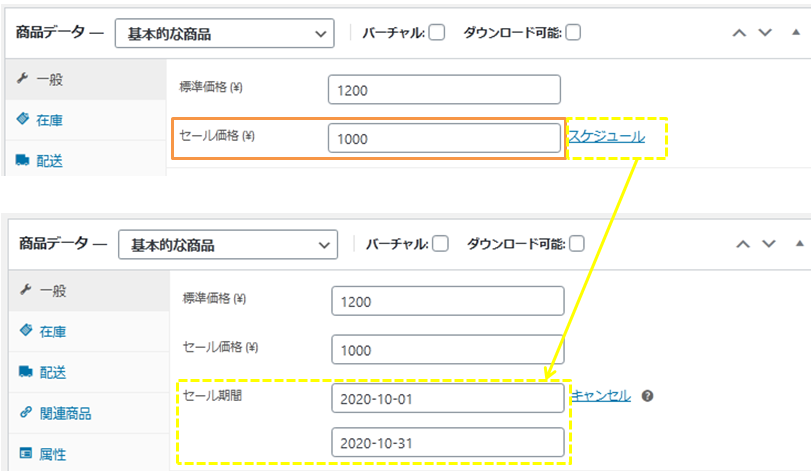Viewport: 811px width, 471px height.
Task: Click move-down arrow in lower panel header
Action: (769, 244)
